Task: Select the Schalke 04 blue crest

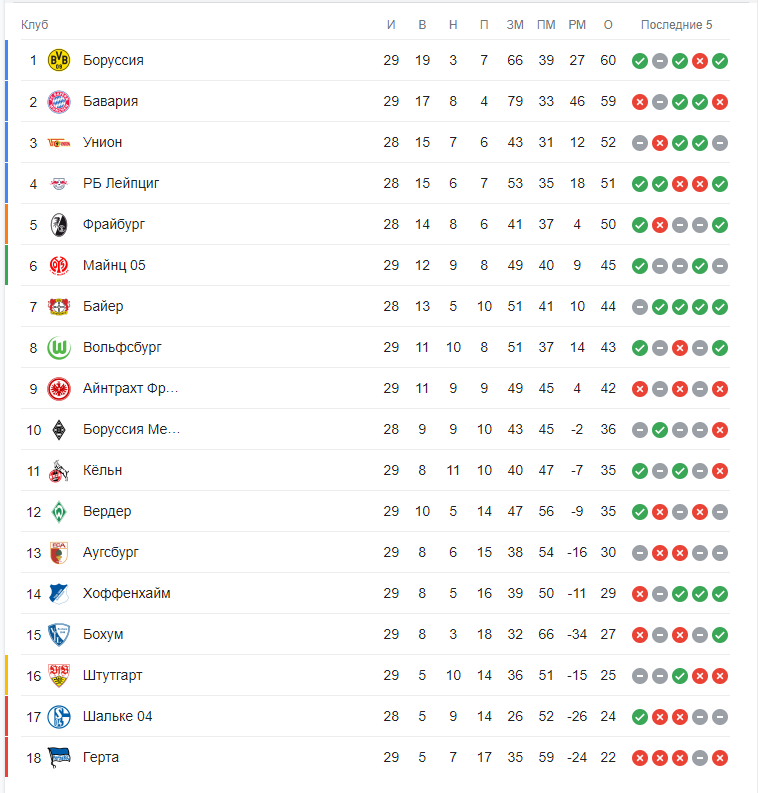Action: pyautogui.click(x=59, y=717)
